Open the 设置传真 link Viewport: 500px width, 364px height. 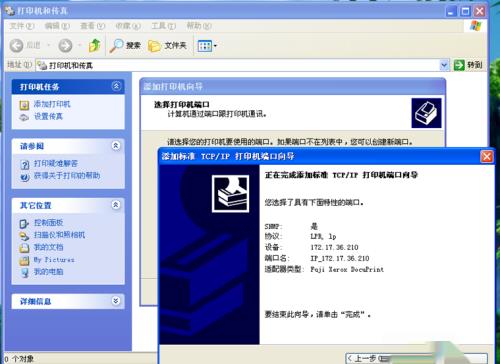[x=48, y=116]
